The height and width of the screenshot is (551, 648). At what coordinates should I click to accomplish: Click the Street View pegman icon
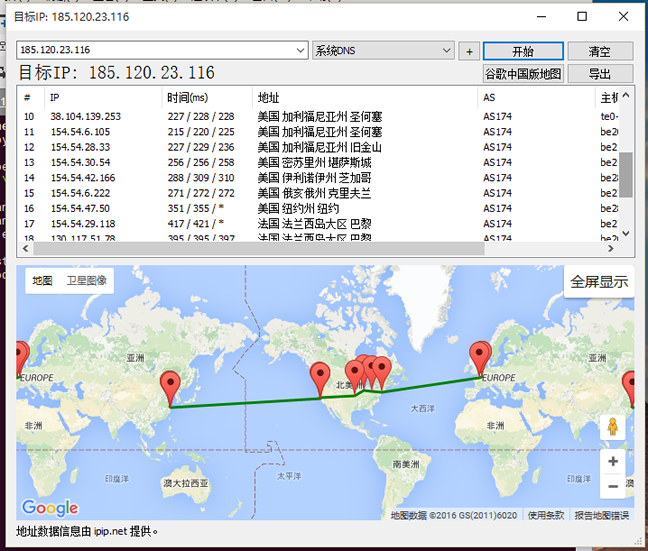(x=612, y=427)
